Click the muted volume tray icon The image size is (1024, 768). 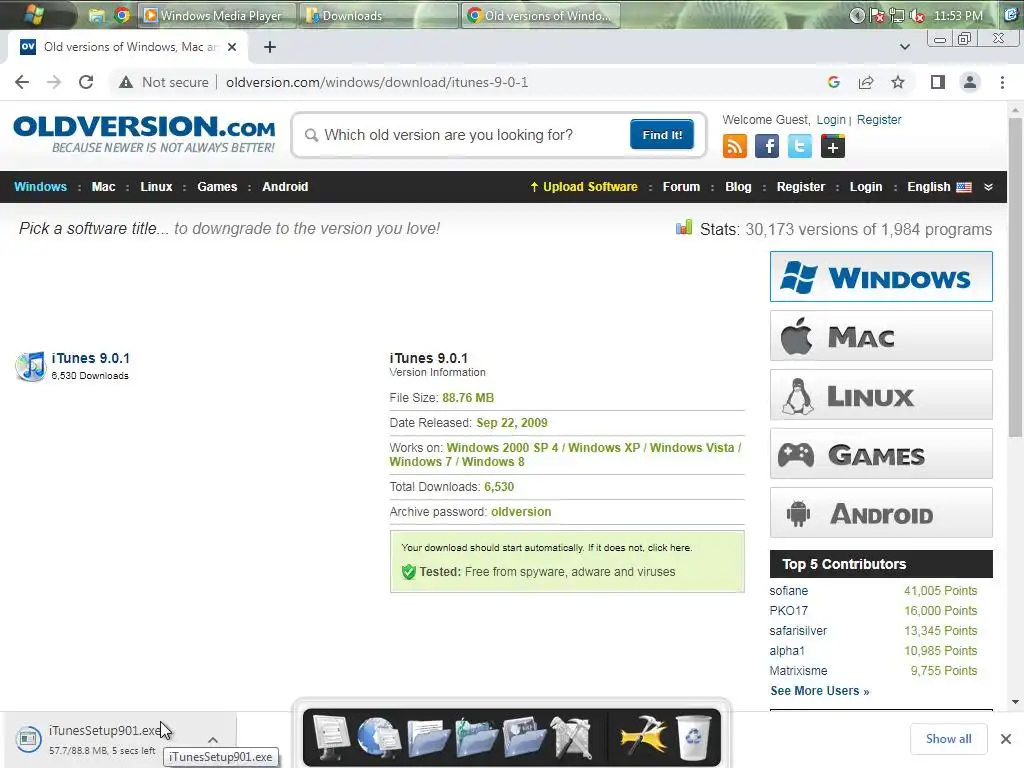tap(917, 16)
